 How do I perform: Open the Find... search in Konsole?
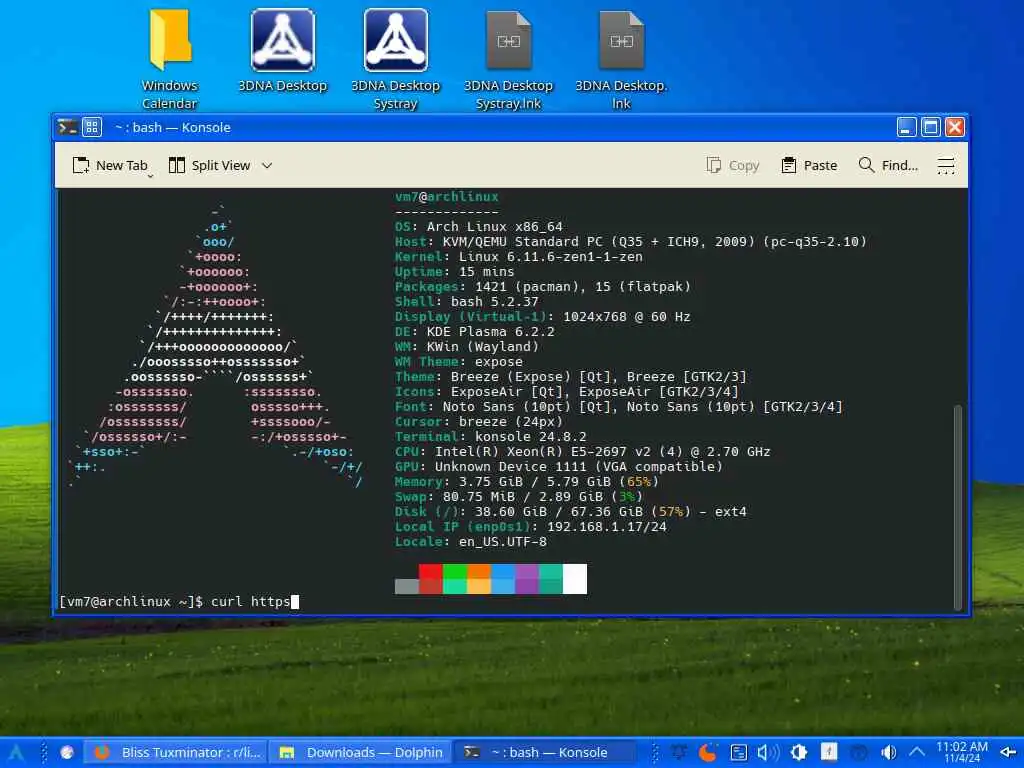click(888, 165)
